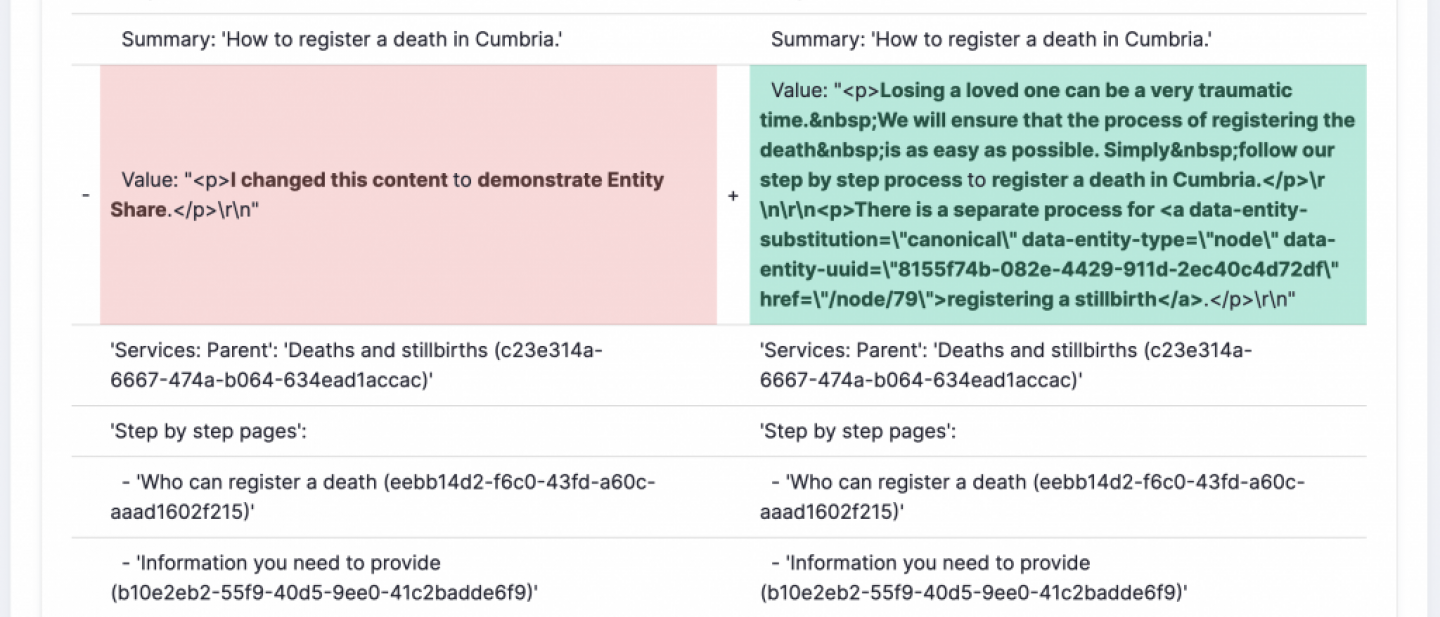Select the red removed Value cell
The image size is (1440, 617).
click(x=408, y=250)
